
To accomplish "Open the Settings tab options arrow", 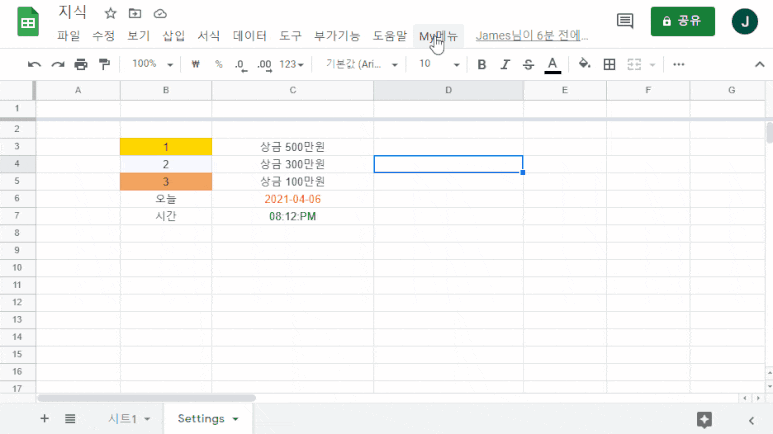I will (236, 419).
